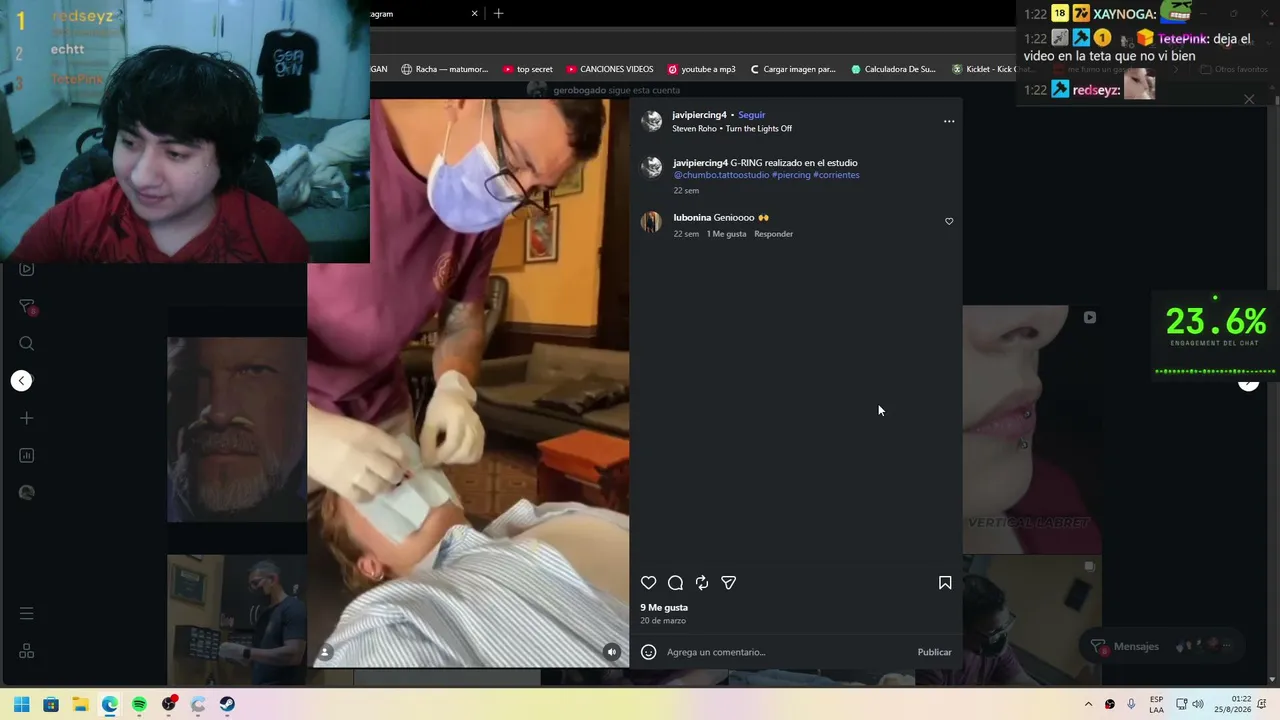Open the hamburger 'More' menu in the sidebar
This screenshot has height=720, width=1280.
click(x=27, y=613)
